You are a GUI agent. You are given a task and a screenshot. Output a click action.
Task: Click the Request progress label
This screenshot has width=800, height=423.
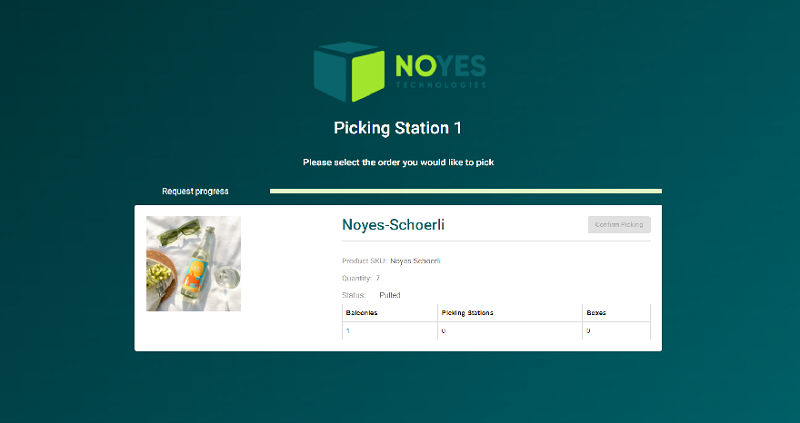coord(195,191)
